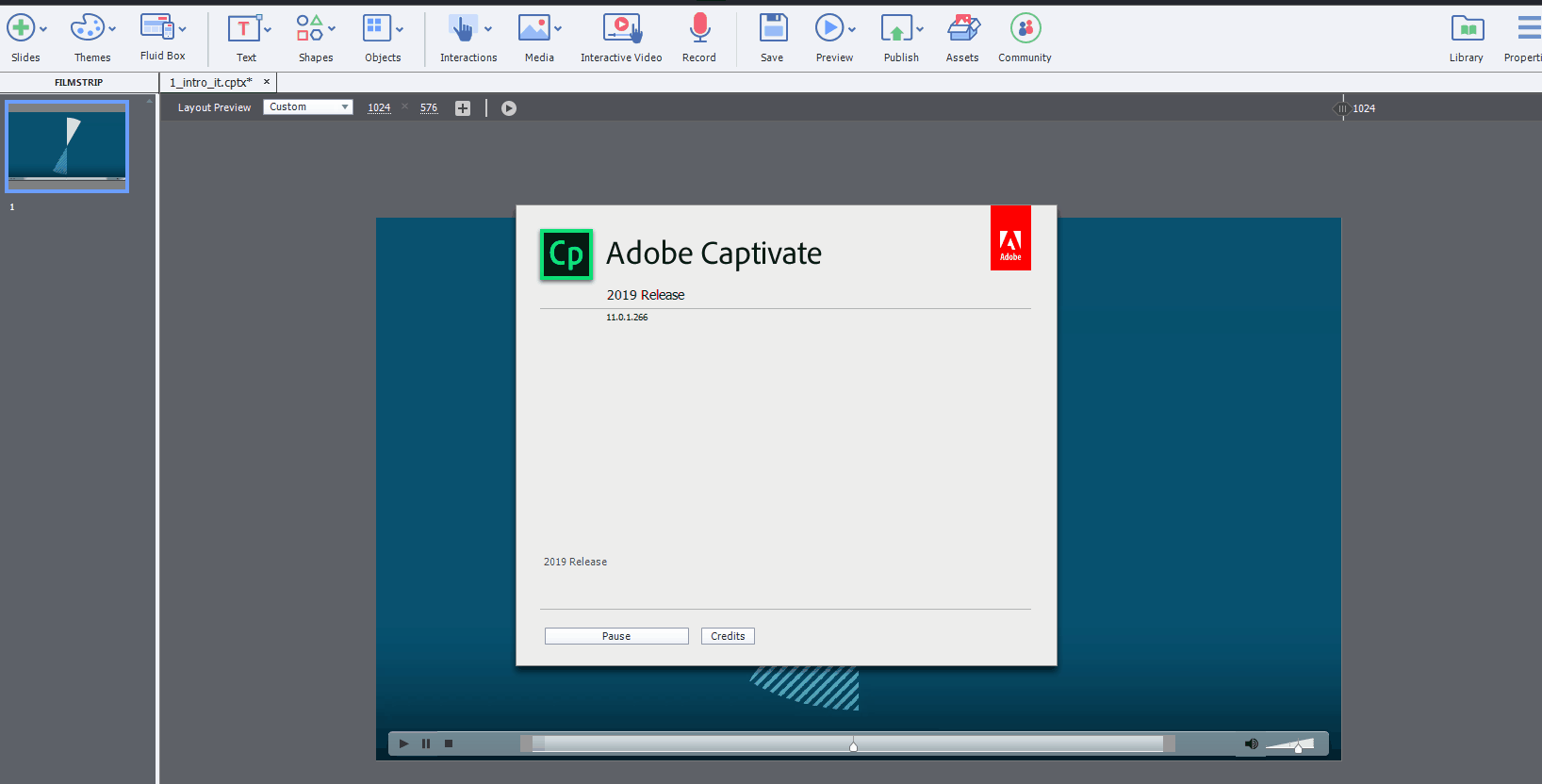The image size is (1542, 784).
Task: Click the Interactions hand icon
Action: [462, 28]
